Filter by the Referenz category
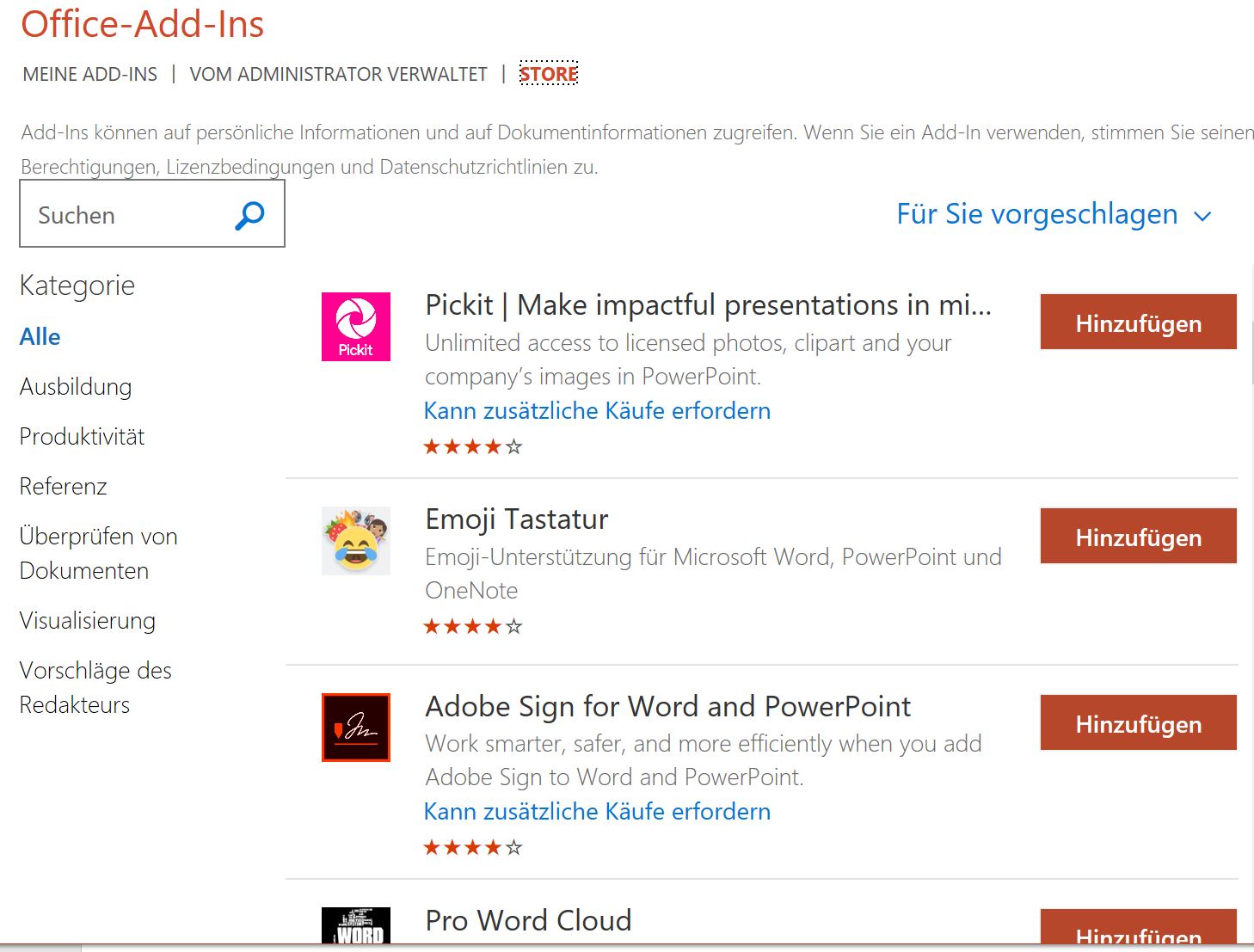The image size is (1254, 952). [x=63, y=487]
